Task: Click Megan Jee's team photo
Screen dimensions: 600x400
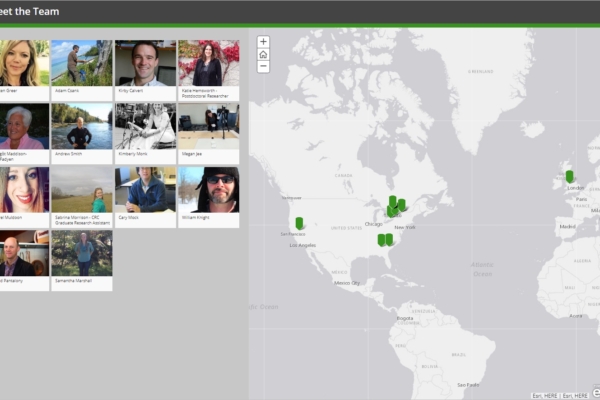Action: [x=208, y=126]
